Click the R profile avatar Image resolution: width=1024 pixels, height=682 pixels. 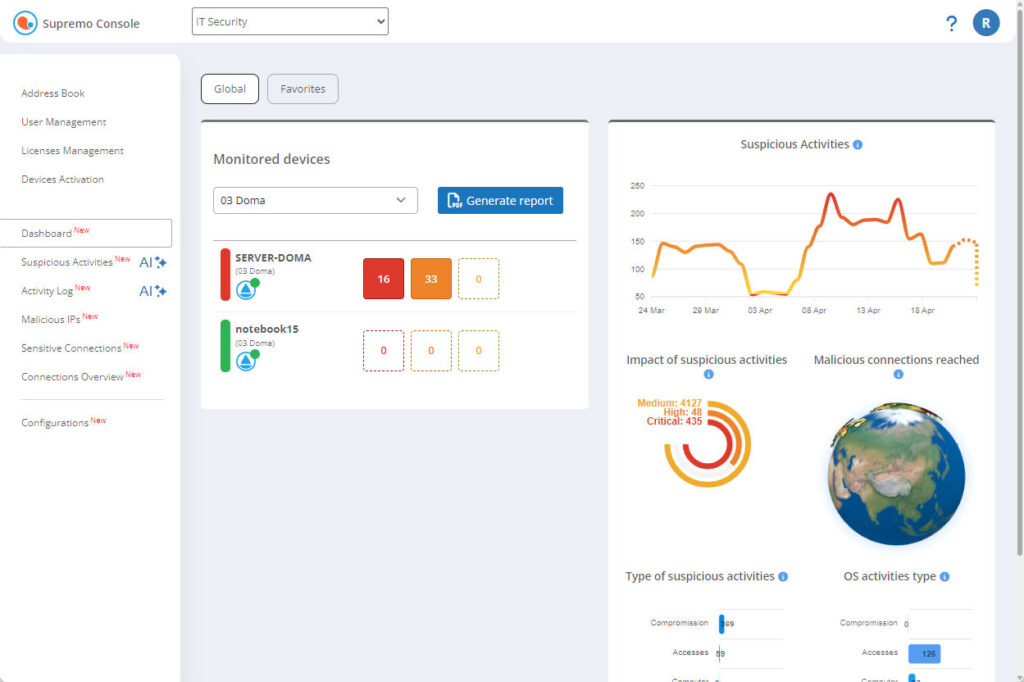(x=986, y=22)
